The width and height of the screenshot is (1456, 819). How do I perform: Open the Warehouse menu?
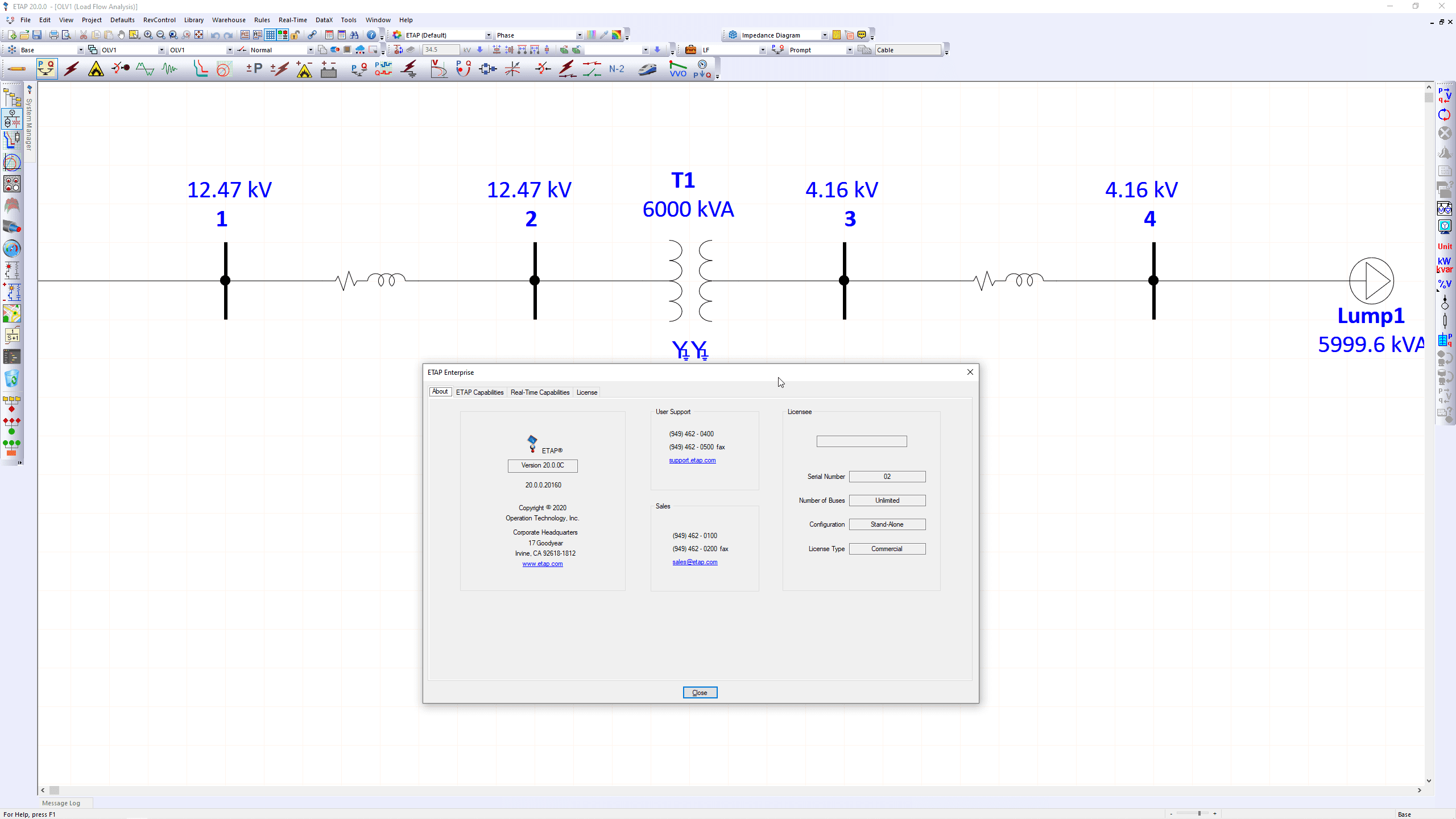(x=229, y=20)
